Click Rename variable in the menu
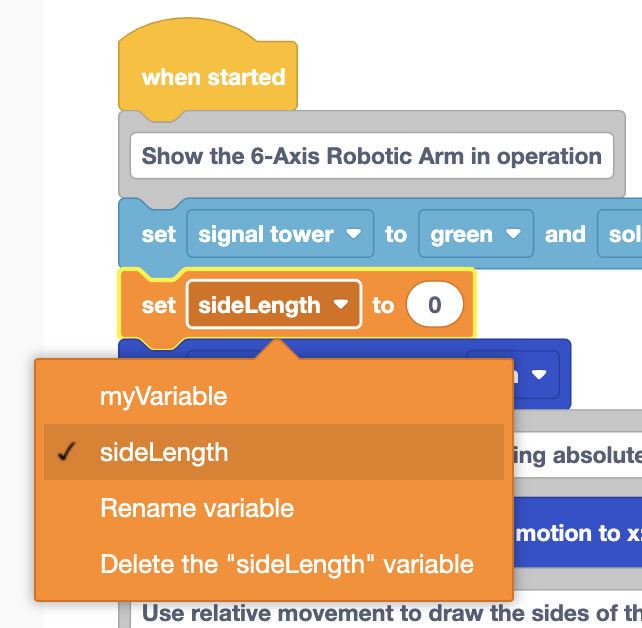Viewport: 642px width, 628px height. [274, 508]
